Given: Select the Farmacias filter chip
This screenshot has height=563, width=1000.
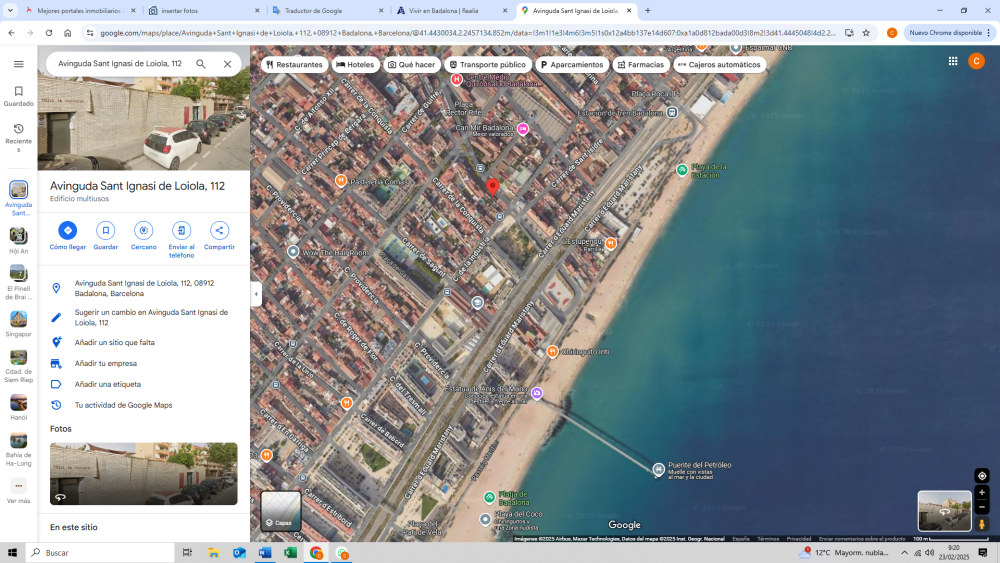Looking at the screenshot, I should click(x=641, y=64).
